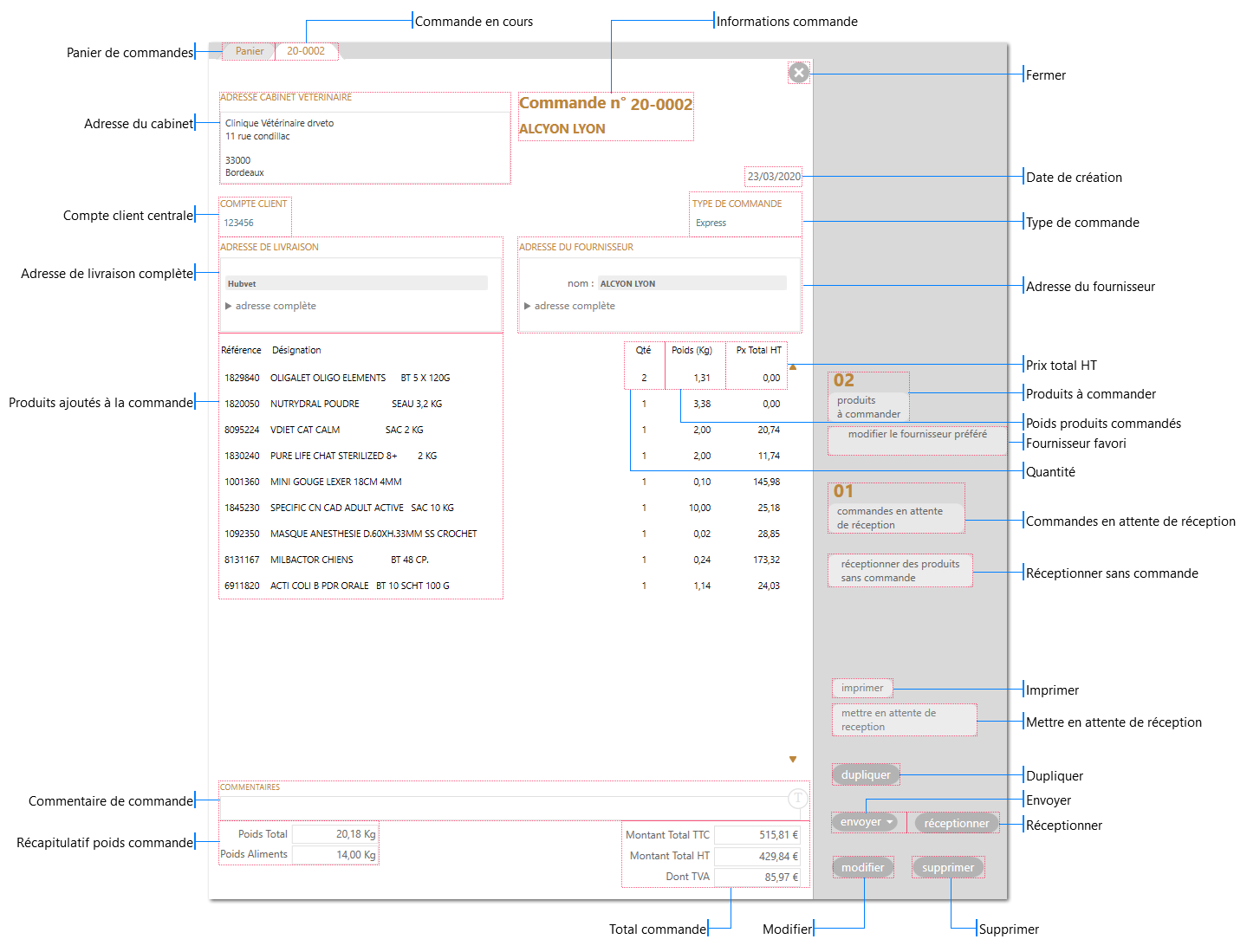Click the supplier name field ALCYON LYON
This screenshot has width=1247, height=952.
pyautogui.click(x=692, y=283)
